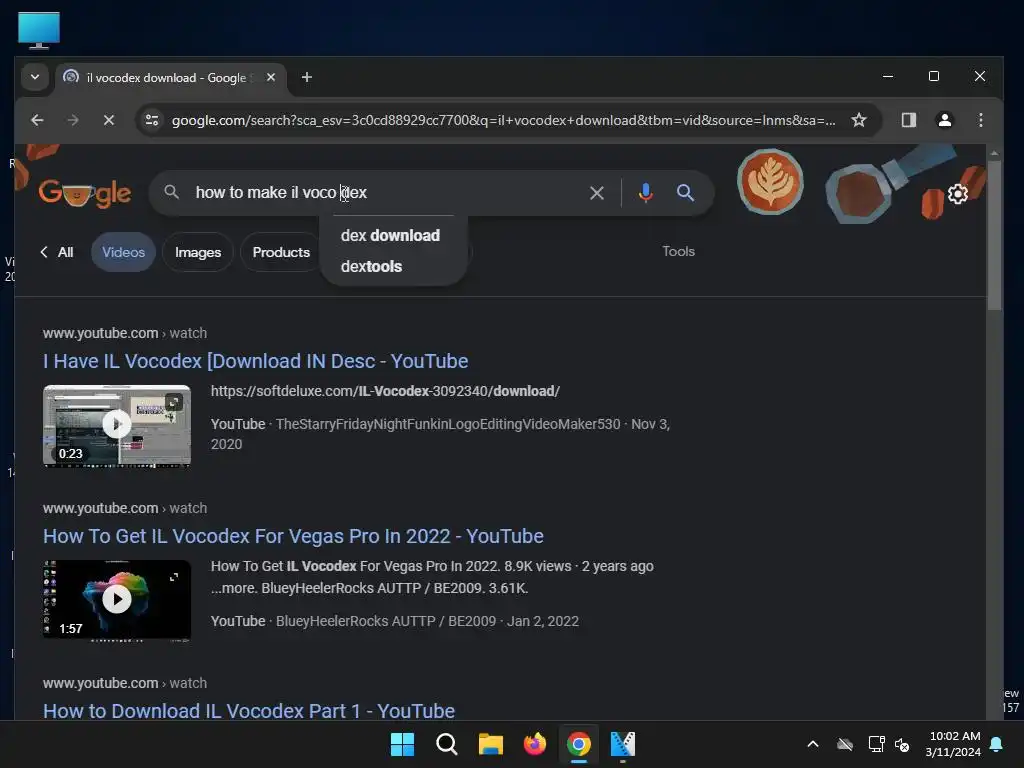Close the il vocodex download tab

pos(271,77)
